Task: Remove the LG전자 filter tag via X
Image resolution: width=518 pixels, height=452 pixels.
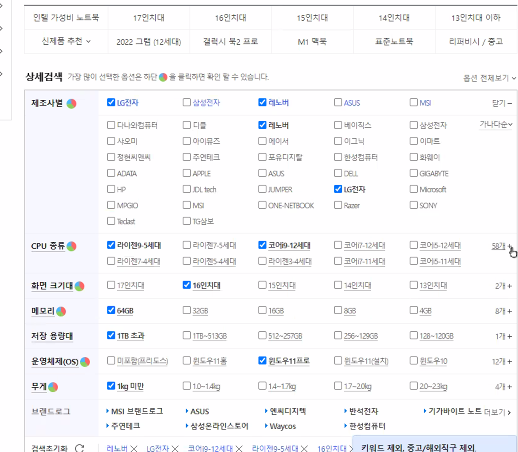Action: (x=175, y=449)
